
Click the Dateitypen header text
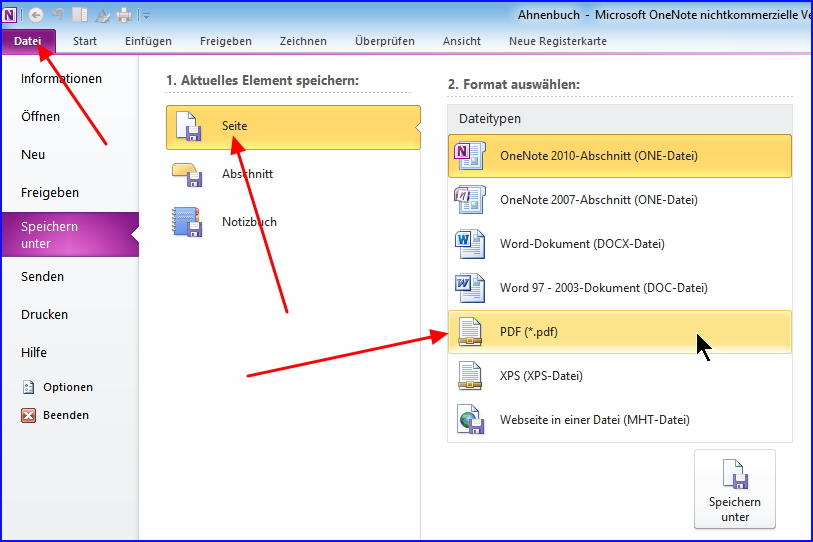(489, 119)
